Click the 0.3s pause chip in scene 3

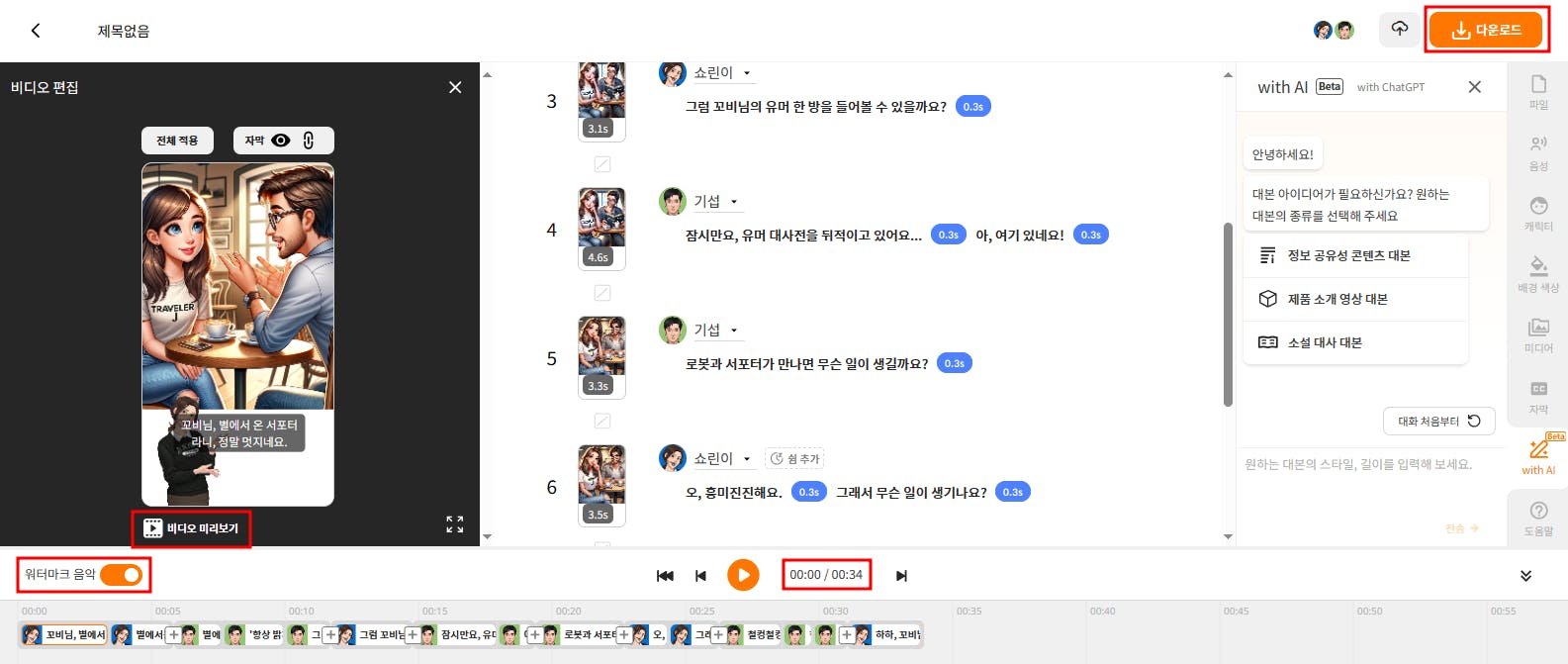click(x=973, y=107)
